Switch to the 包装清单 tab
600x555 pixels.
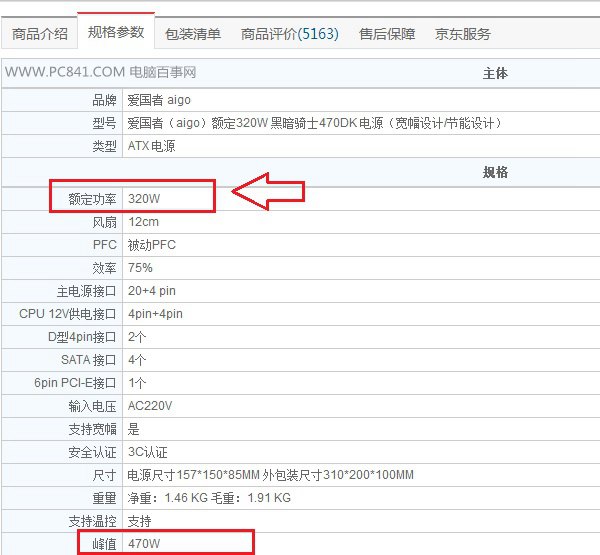pos(192,34)
